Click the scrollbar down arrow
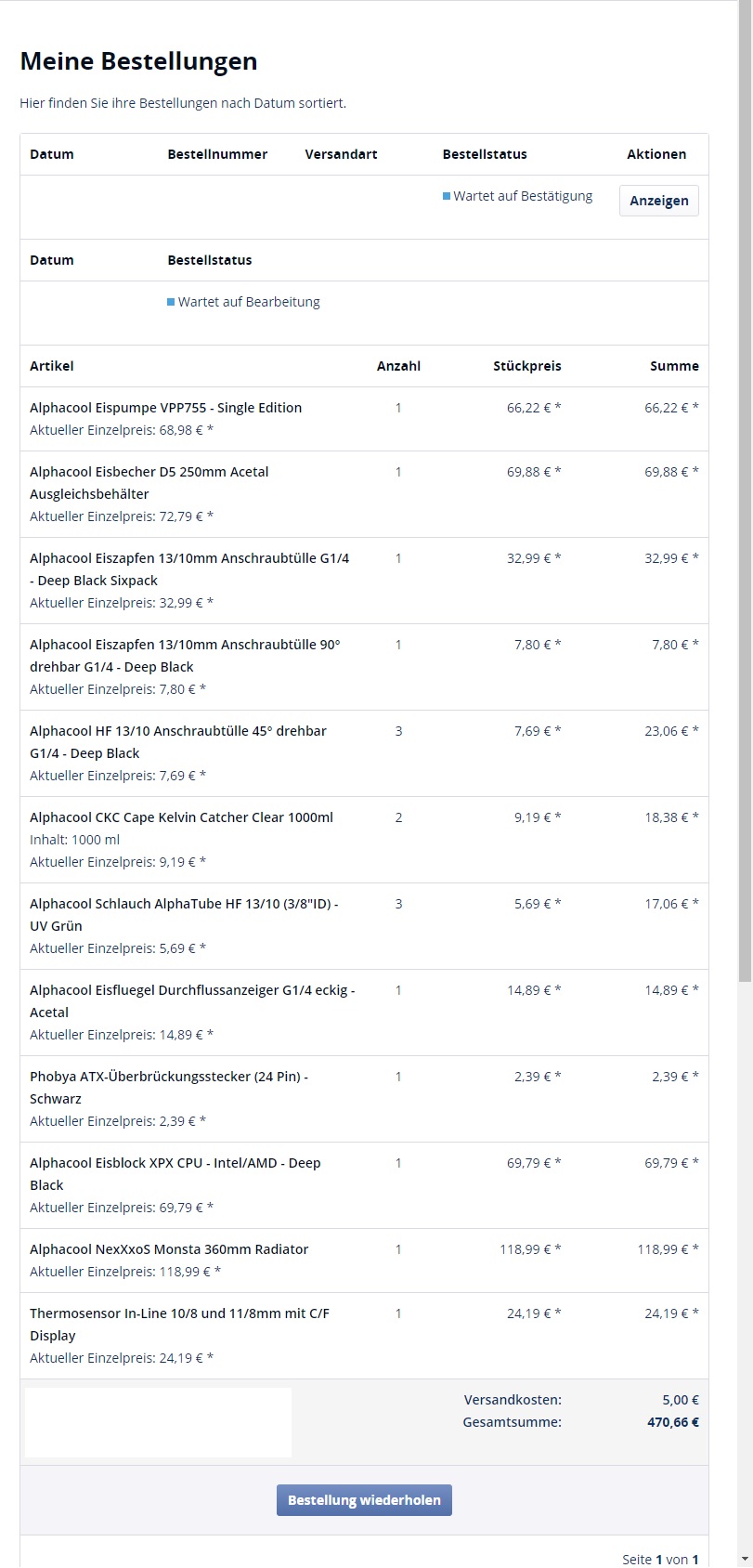The image size is (753, 1568). 746,1559
